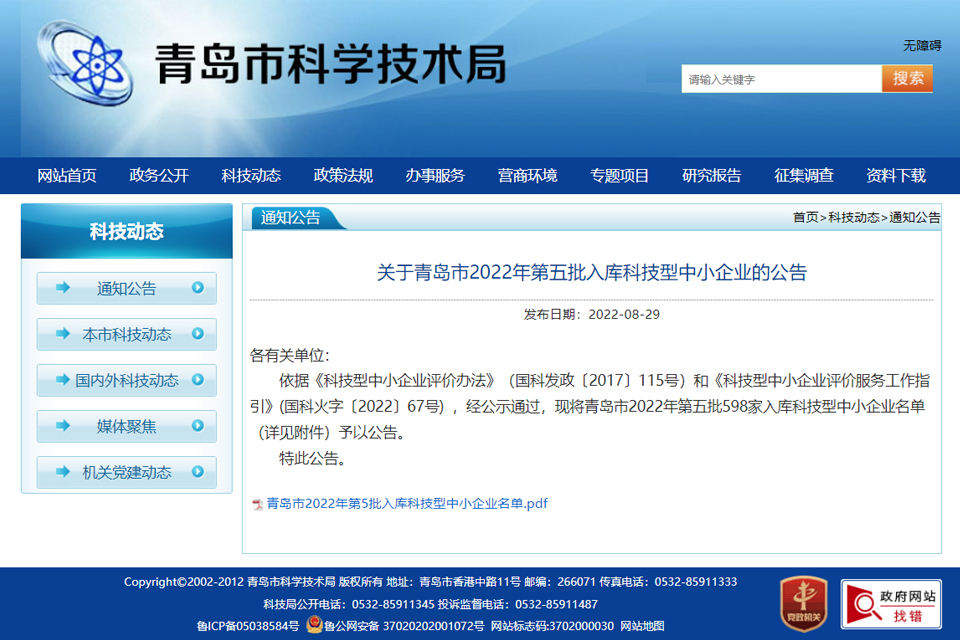The width and height of the screenshot is (960, 640).
Task: Click arrow icon on 机关党建动态 sidebar item
Action: click(x=62, y=472)
